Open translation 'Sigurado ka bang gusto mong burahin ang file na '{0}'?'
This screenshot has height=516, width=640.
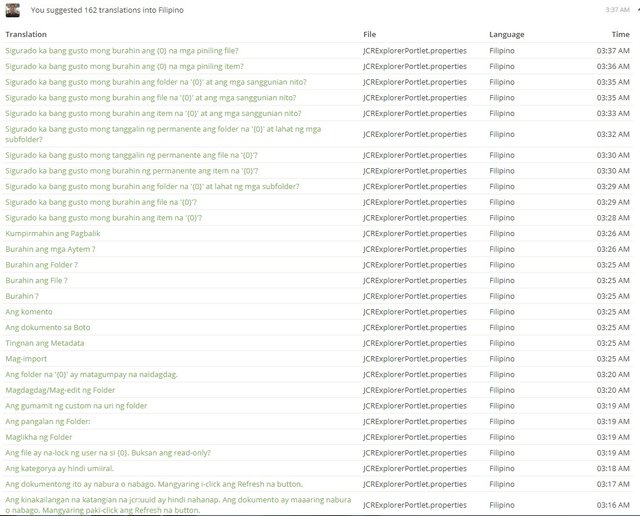(101, 202)
